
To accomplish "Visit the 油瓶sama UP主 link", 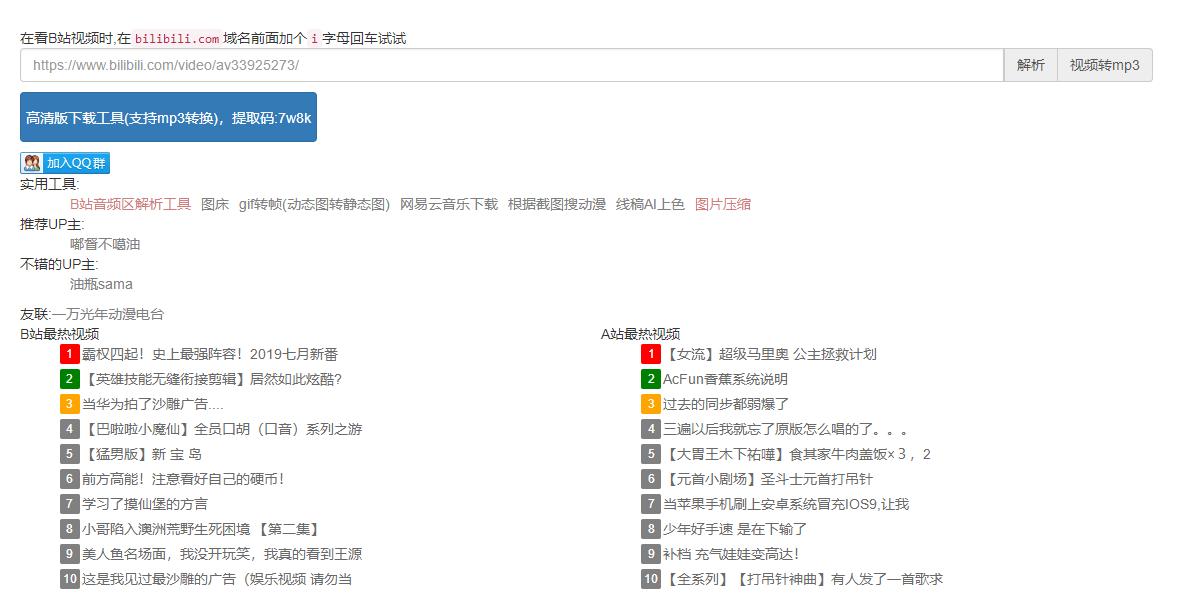I will tap(103, 284).
